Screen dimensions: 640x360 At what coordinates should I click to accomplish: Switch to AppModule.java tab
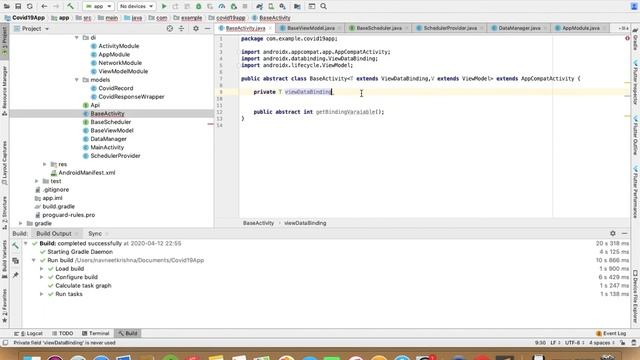pyautogui.click(x=581, y=28)
